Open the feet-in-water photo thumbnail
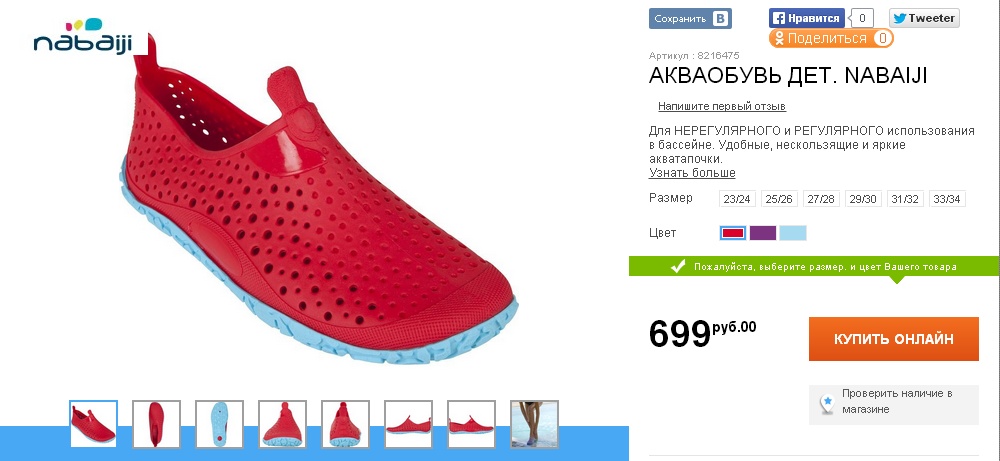 [x=534, y=424]
